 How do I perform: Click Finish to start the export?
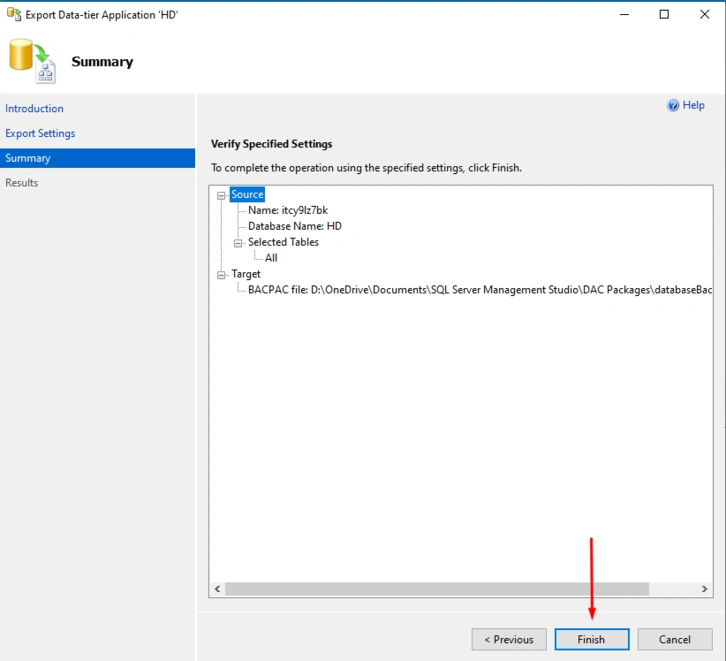tap(592, 639)
